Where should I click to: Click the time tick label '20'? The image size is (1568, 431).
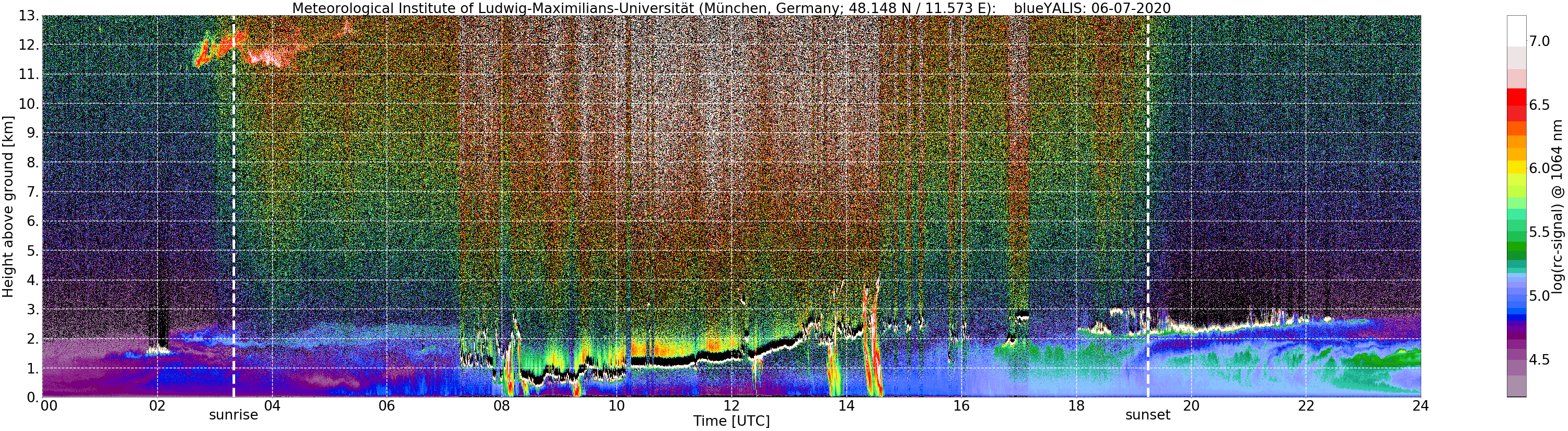pyautogui.click(x=1191, y=406)
